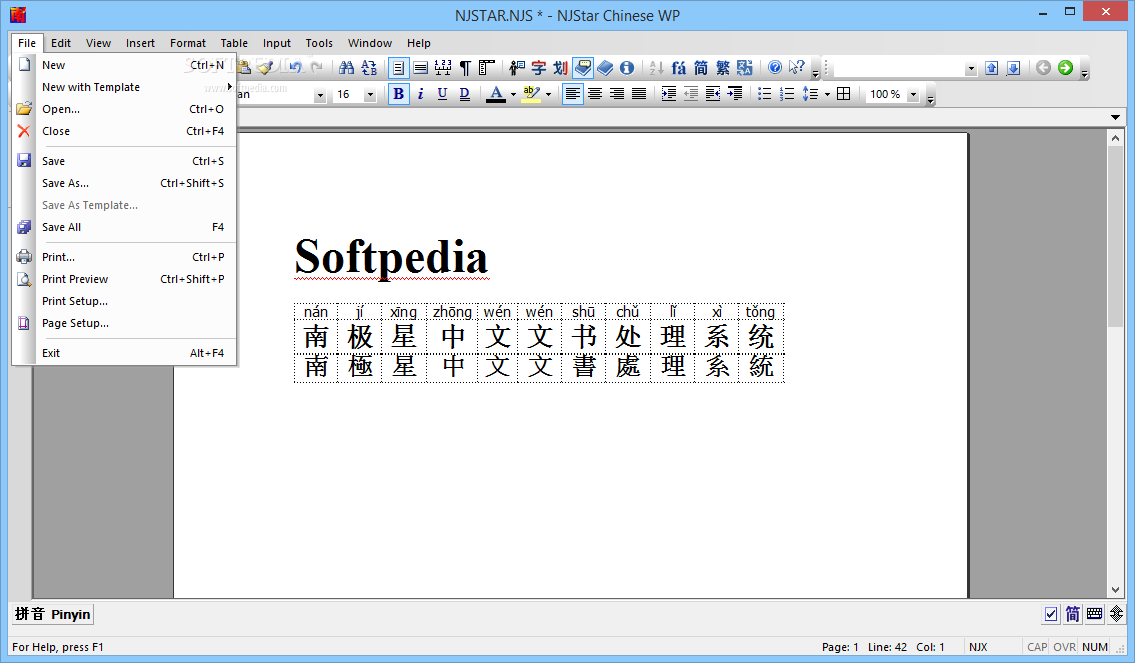Apply font color A swatch

[496, 94]
